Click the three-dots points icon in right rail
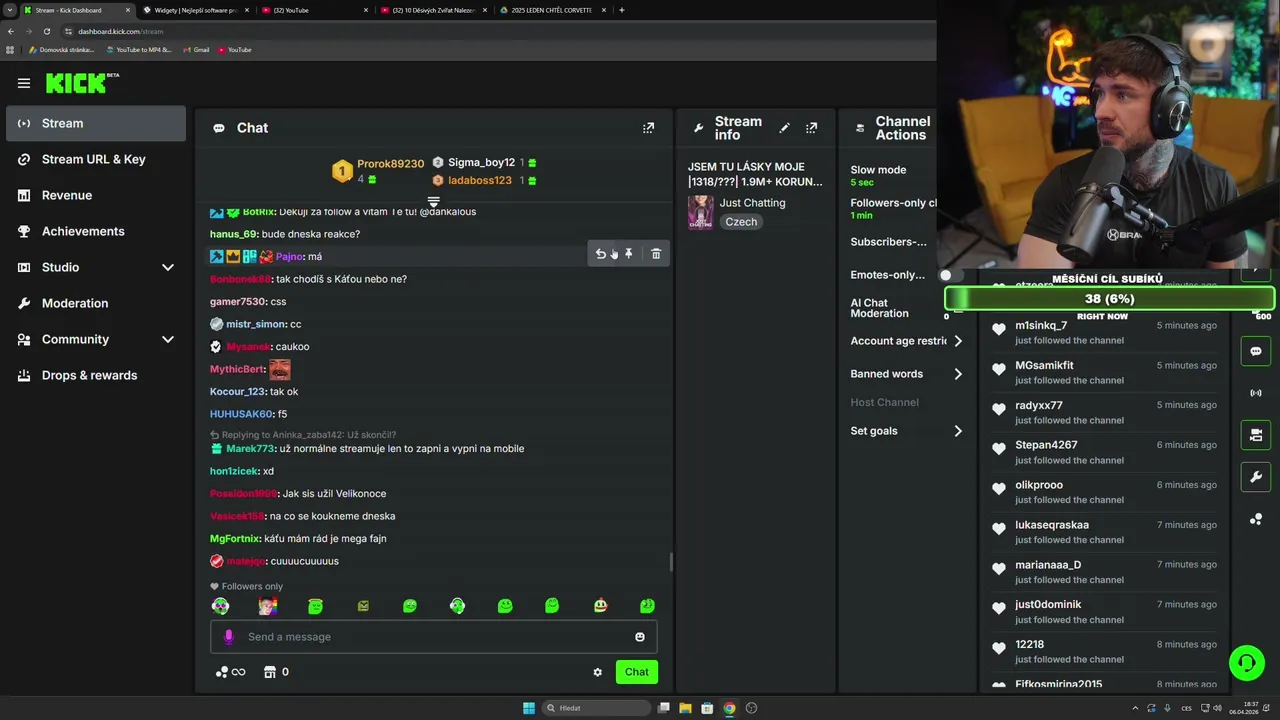1280x720 pixels. coord(1256,519)
